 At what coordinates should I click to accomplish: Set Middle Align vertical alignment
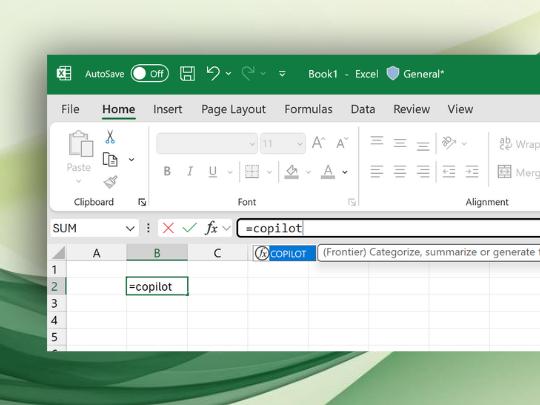tap(400, 143)
